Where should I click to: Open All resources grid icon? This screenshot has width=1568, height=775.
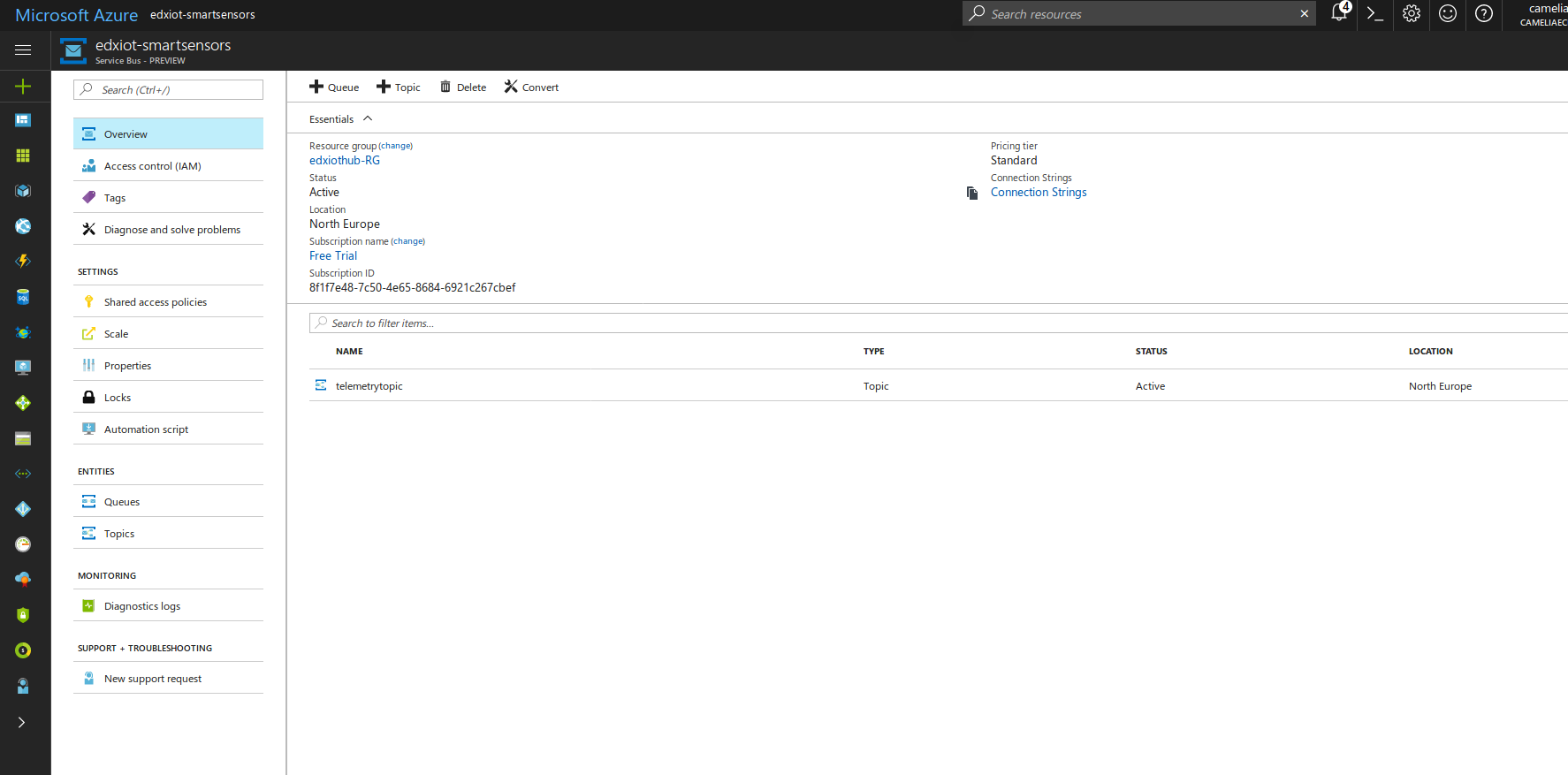pos(23,156)
